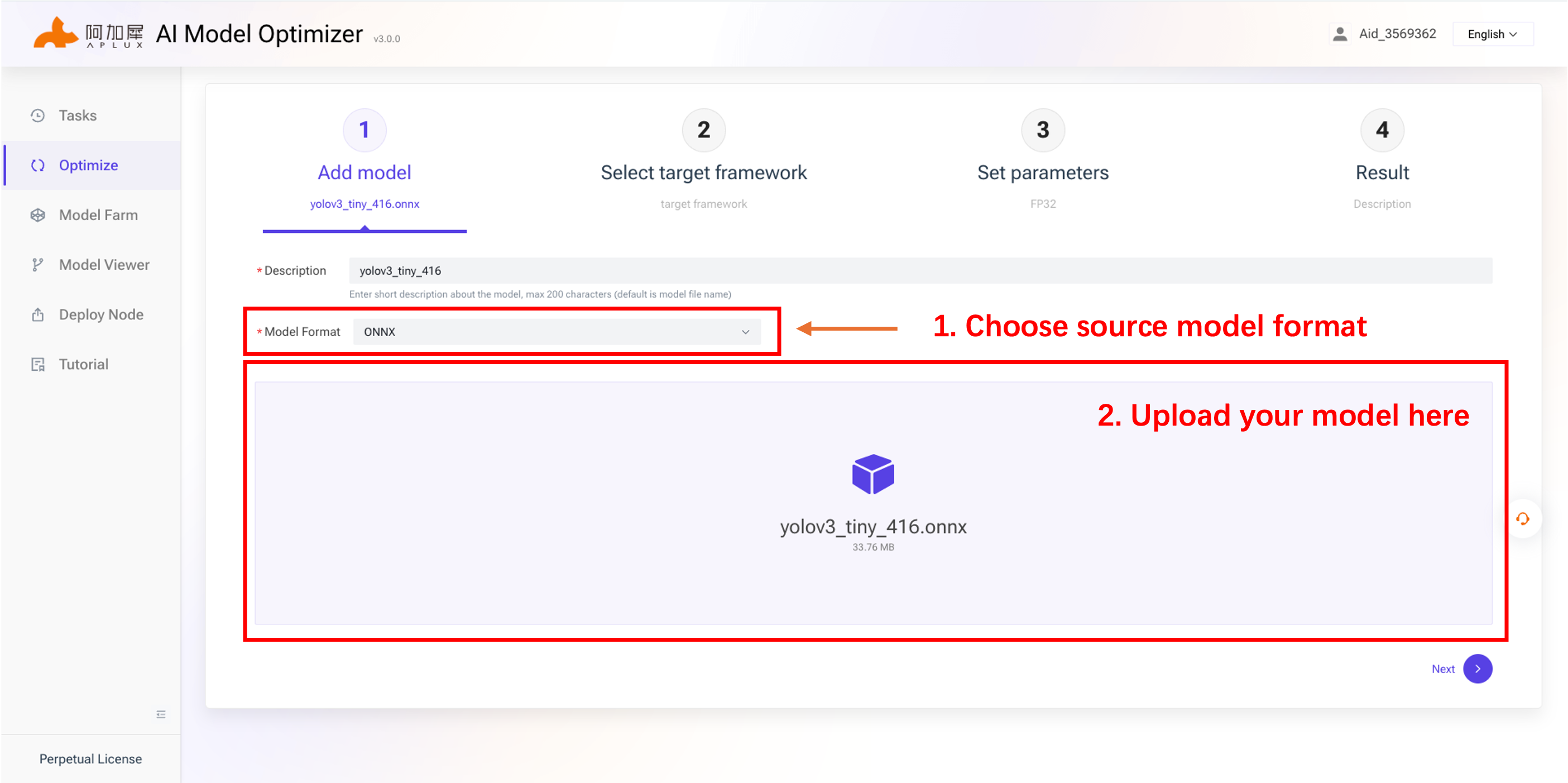Click the round purple Next arrow button

(x=1478, y=669)
